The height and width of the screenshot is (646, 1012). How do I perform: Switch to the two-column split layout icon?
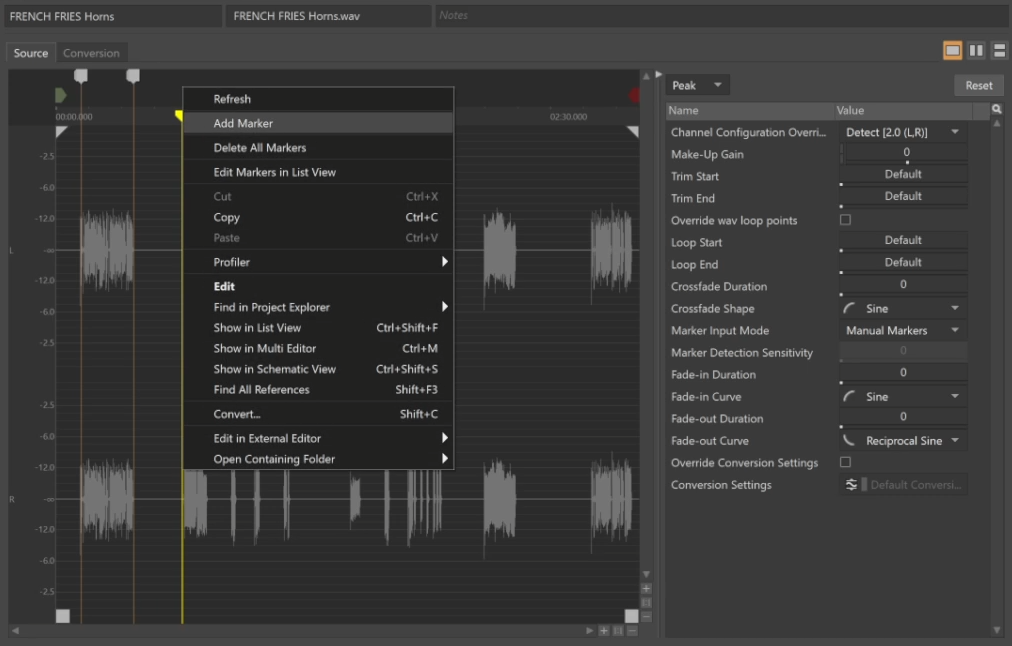976,50
